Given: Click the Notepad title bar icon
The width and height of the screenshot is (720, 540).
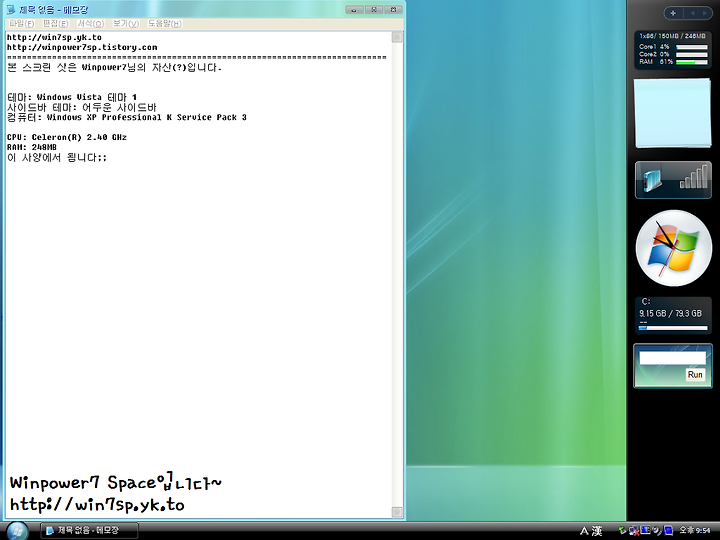Looking at the screenshot, I should pyautogui.click(x=11, y=9).
